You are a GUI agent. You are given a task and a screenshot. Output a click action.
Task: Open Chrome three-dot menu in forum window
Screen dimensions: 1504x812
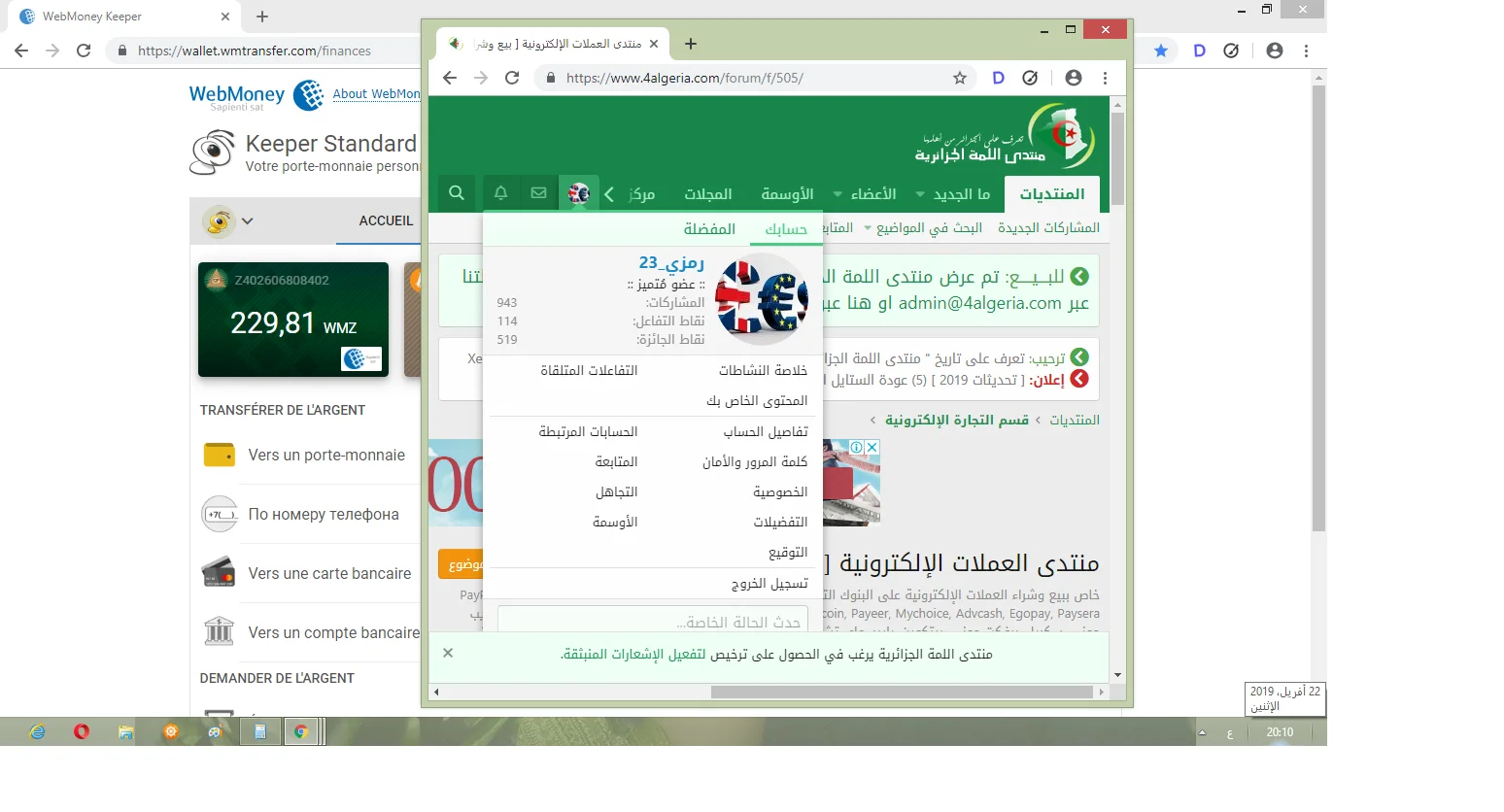tap(1105, 78)
